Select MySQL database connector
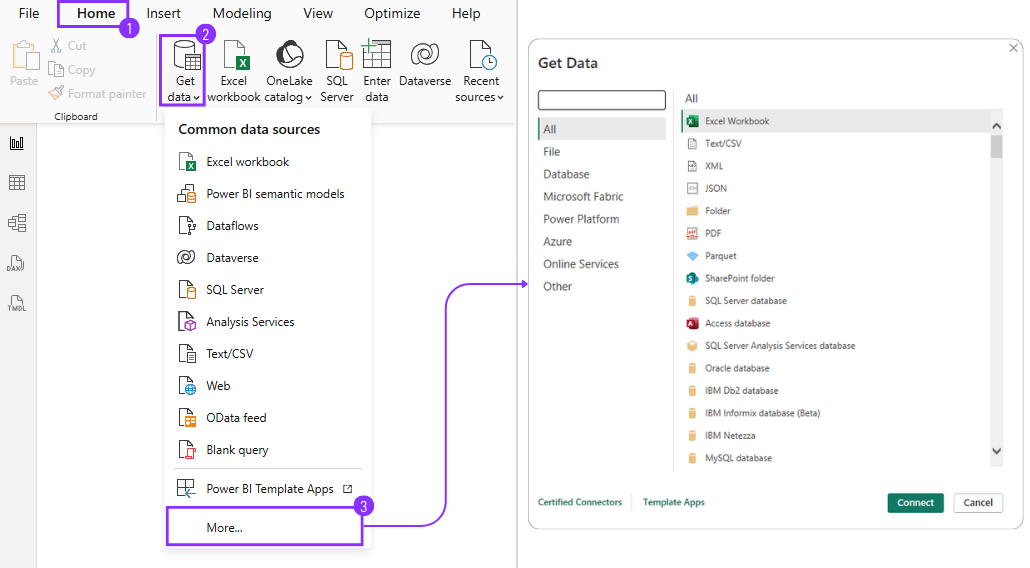This screenshot has width=1030, height=568. pos(836,458)
